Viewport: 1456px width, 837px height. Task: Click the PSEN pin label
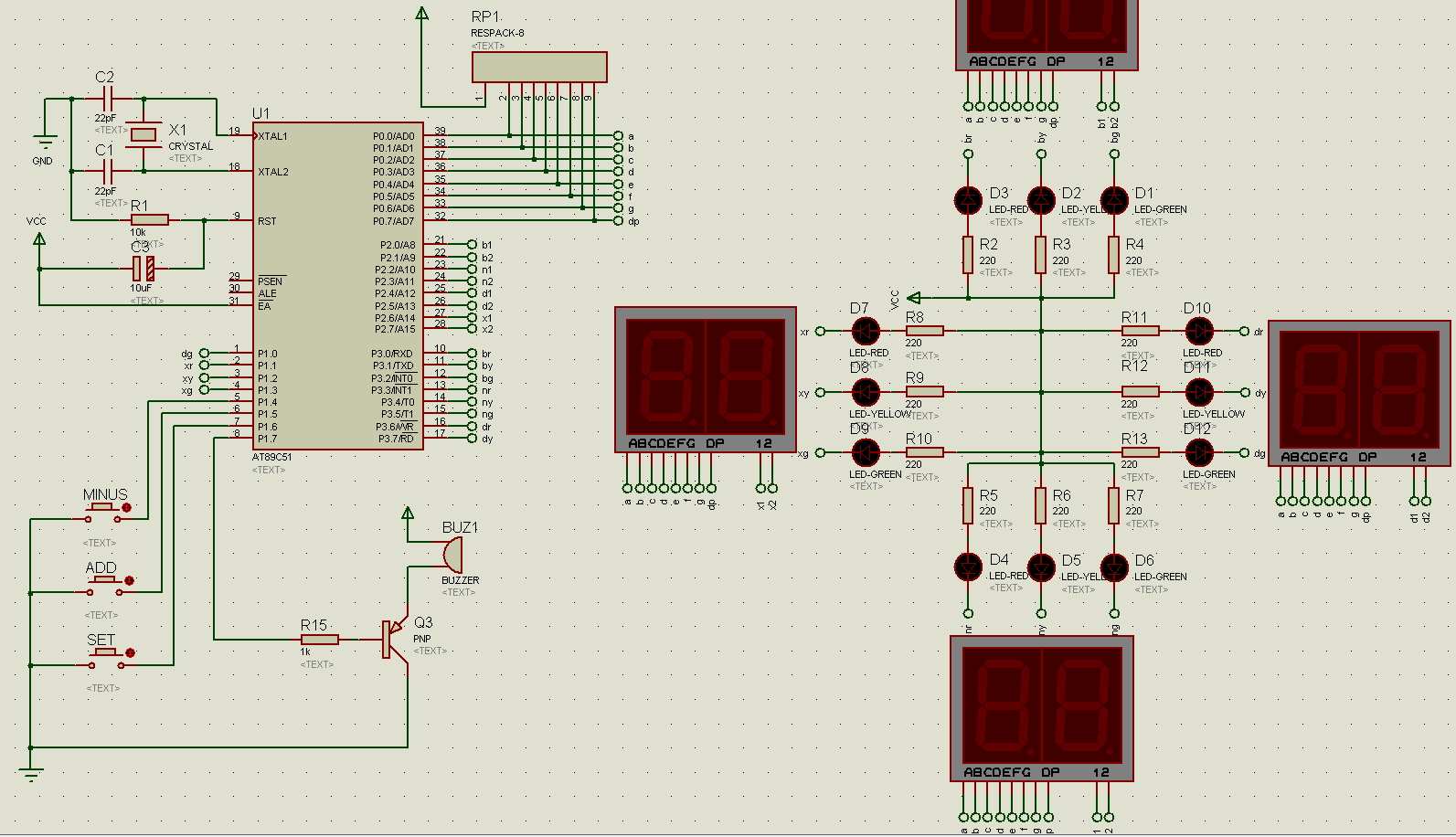pyautogui.click(x=271, y=281)
